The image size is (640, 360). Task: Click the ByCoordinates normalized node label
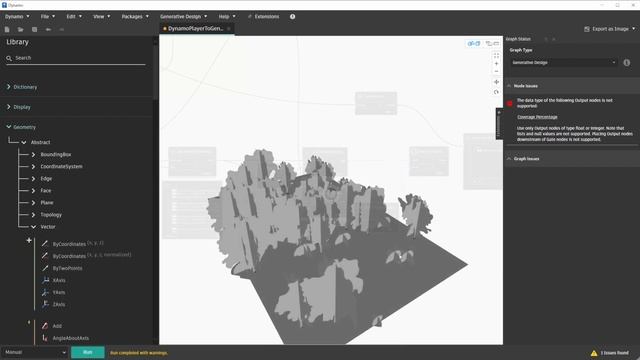coord(92,256)
